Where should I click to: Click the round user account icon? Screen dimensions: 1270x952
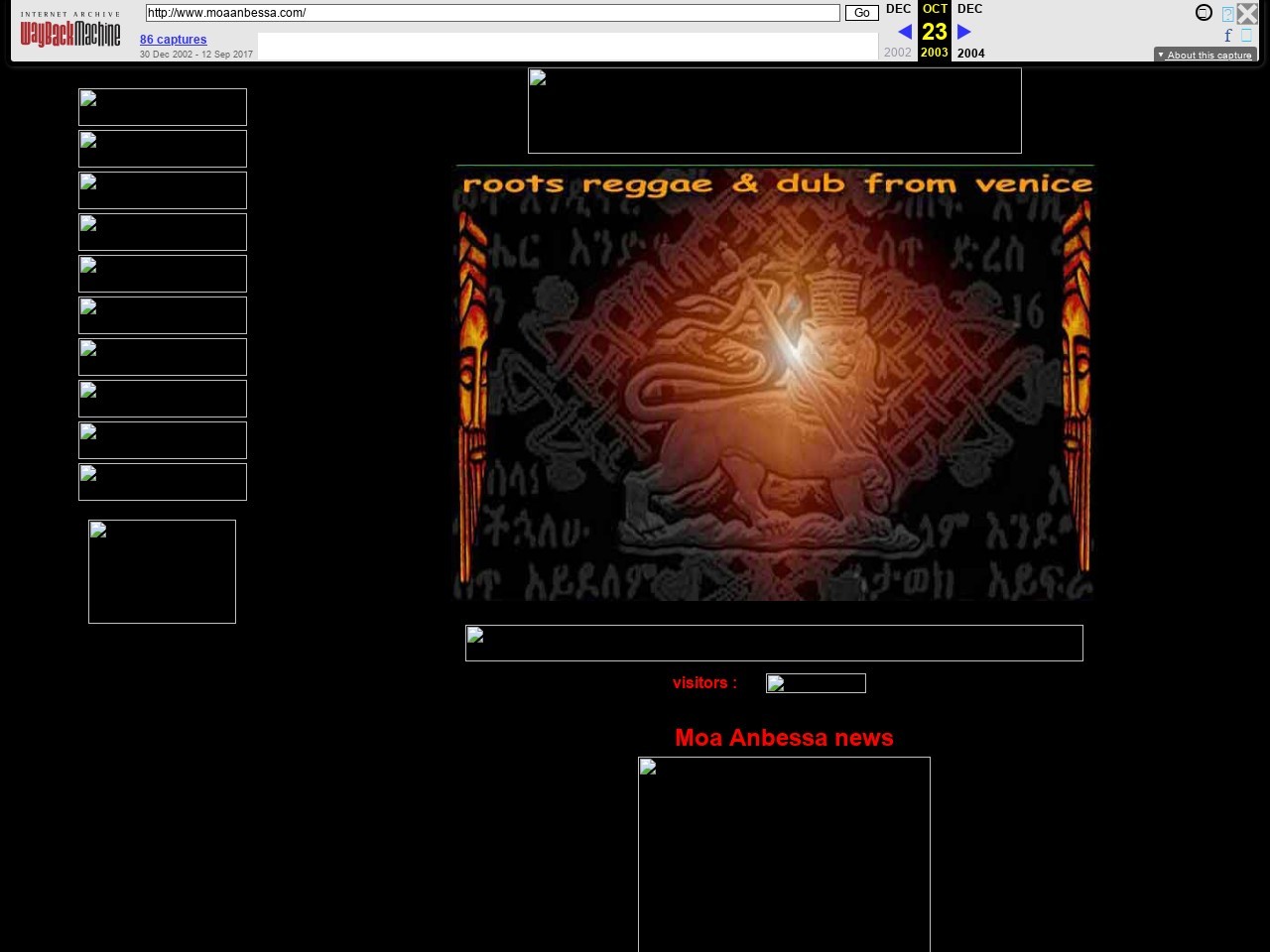tap(1204, 13)
